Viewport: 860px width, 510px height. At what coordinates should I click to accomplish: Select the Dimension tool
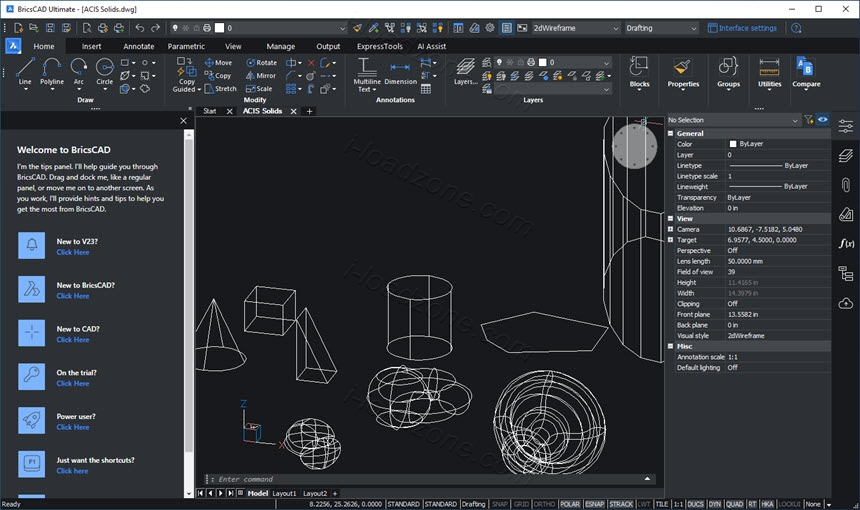[400, 72]
